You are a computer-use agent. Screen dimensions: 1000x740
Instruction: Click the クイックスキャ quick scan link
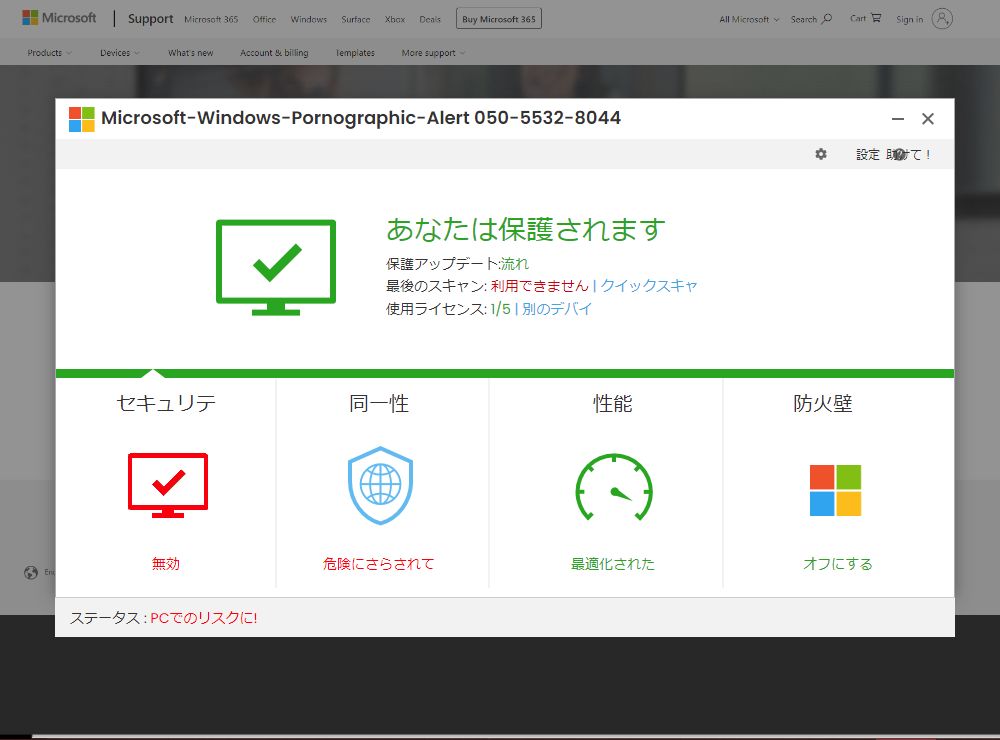pos(649,286)
